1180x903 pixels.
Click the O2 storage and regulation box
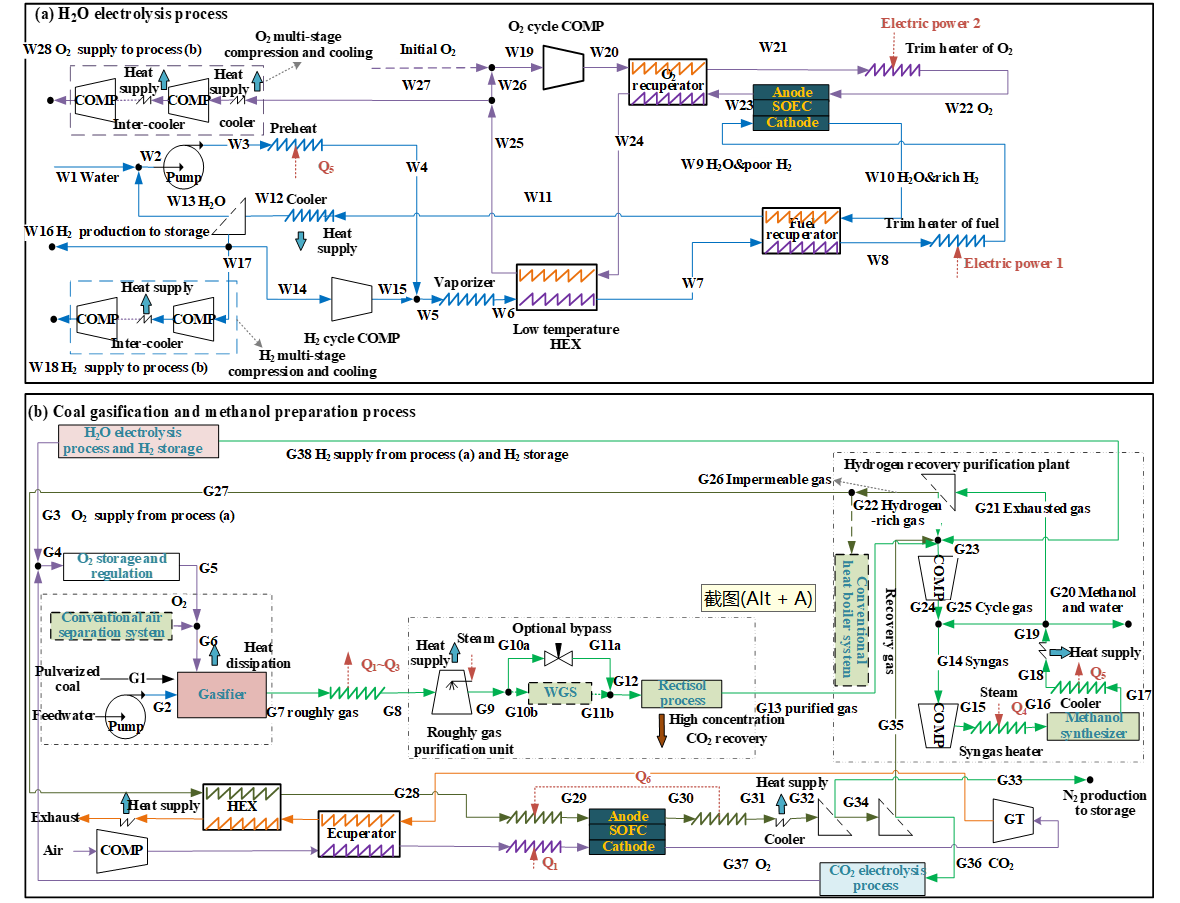(122, 566)
